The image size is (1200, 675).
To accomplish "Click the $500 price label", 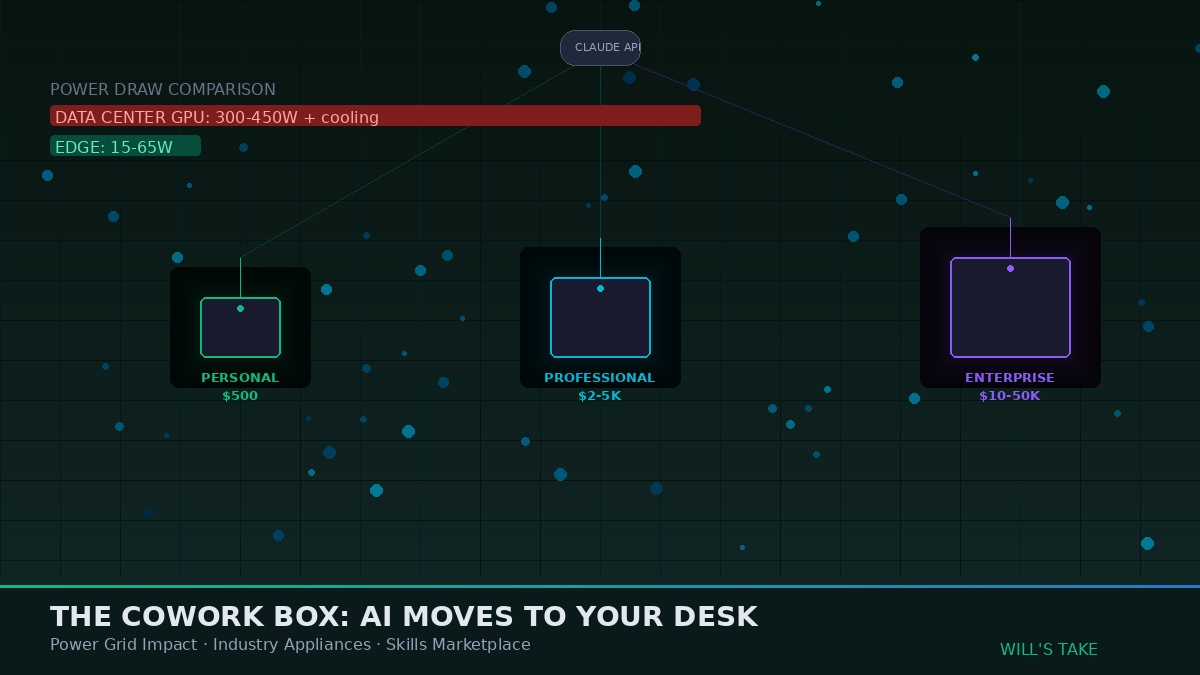I will point(240,395).
